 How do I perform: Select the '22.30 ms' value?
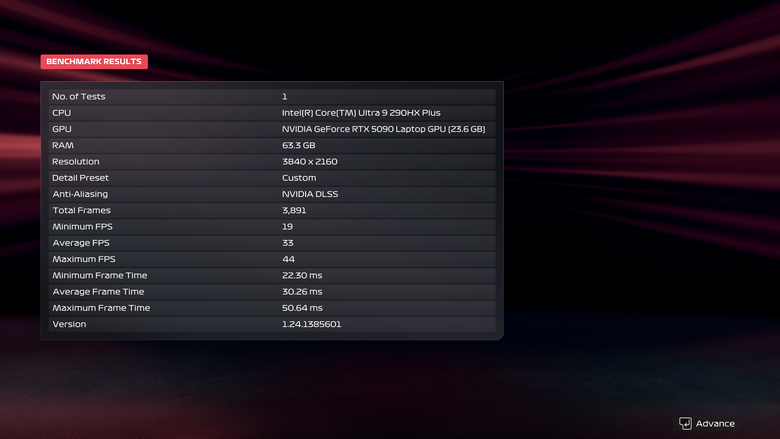[x=302, y=275]
